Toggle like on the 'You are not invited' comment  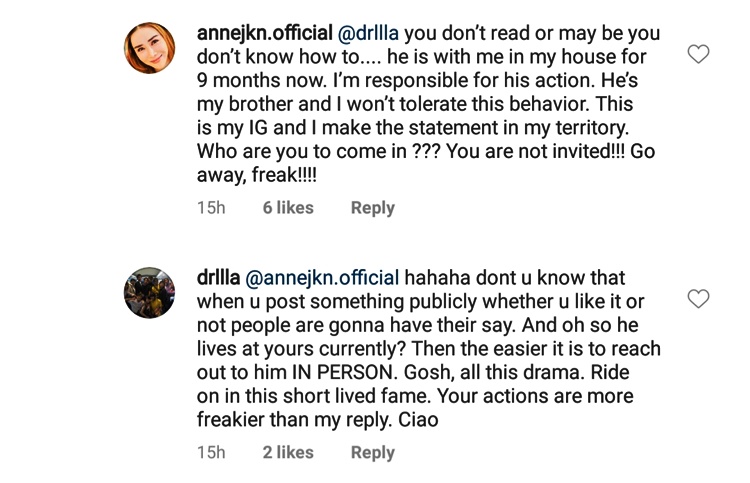(698, 54)
